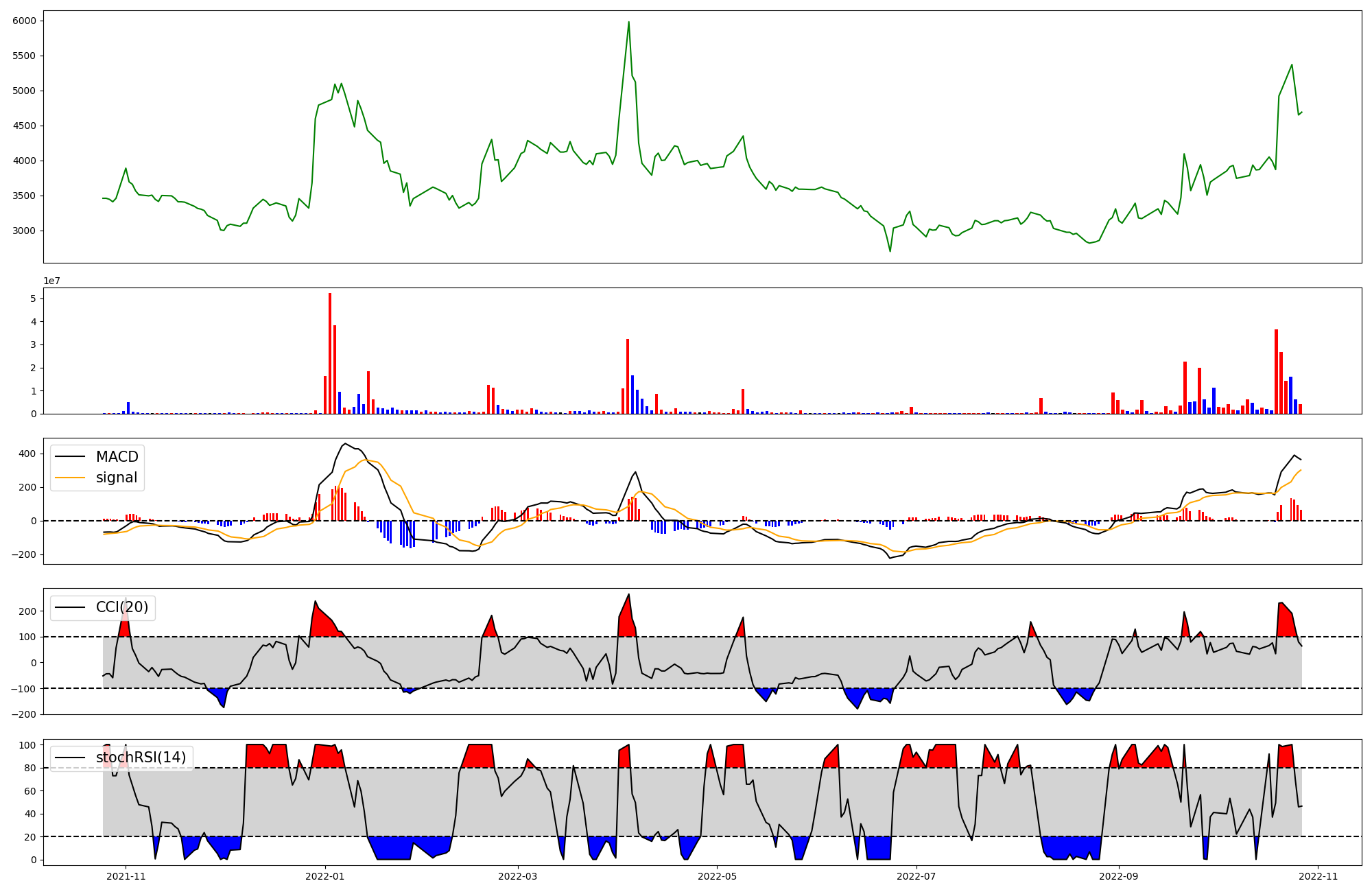Viewport: 1372px width, 892px height.
Task: Click the MACD legend label
Action: (x=117, y=457)
